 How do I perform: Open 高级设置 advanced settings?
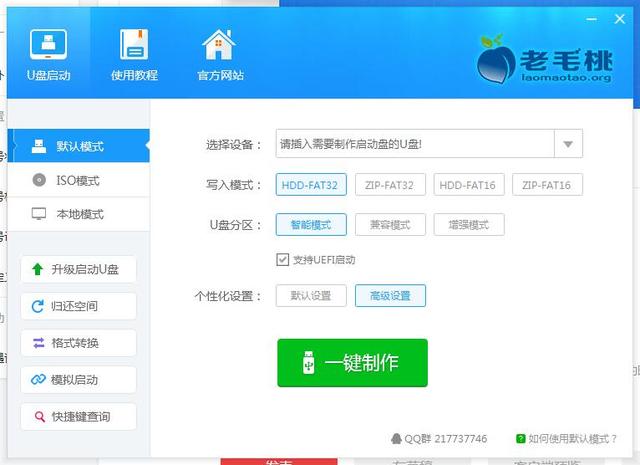click(390, 296)
